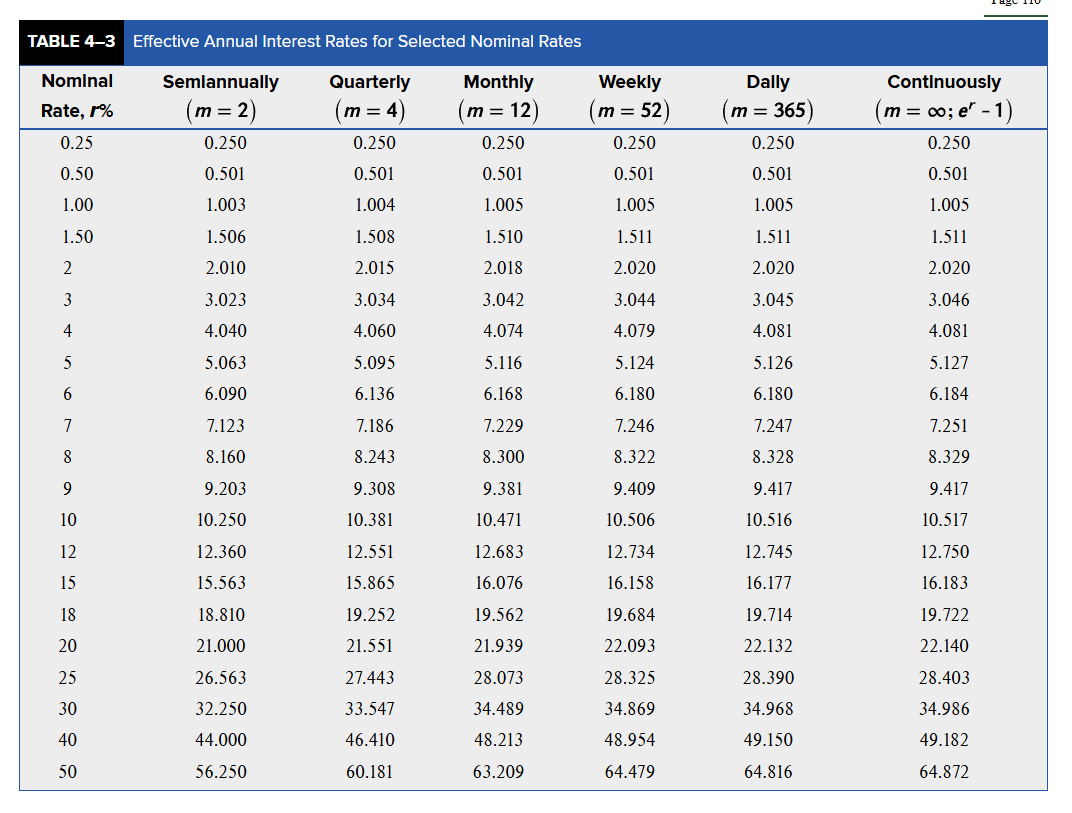Screen dimensions: 1072x813
Task: Click the TABLE 4–3 label in the header
Action: [73, 42]
